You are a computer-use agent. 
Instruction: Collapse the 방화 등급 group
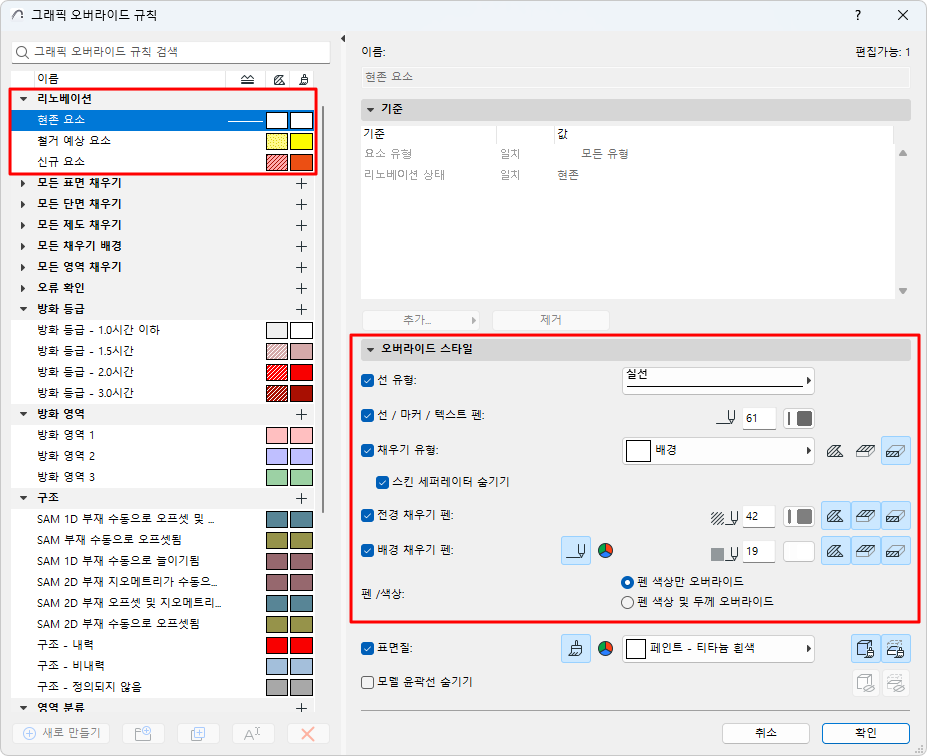click(x=24, y=309)
